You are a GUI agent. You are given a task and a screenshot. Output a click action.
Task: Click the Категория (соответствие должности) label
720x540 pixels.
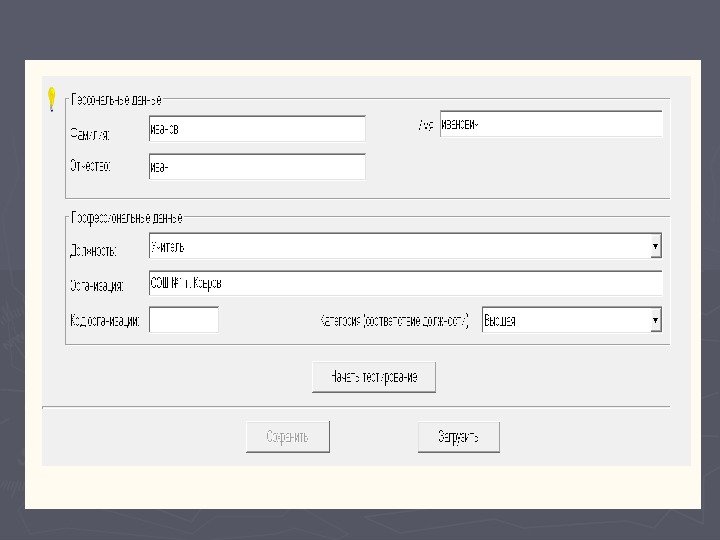pyautogui.click(x=394, y=321)
